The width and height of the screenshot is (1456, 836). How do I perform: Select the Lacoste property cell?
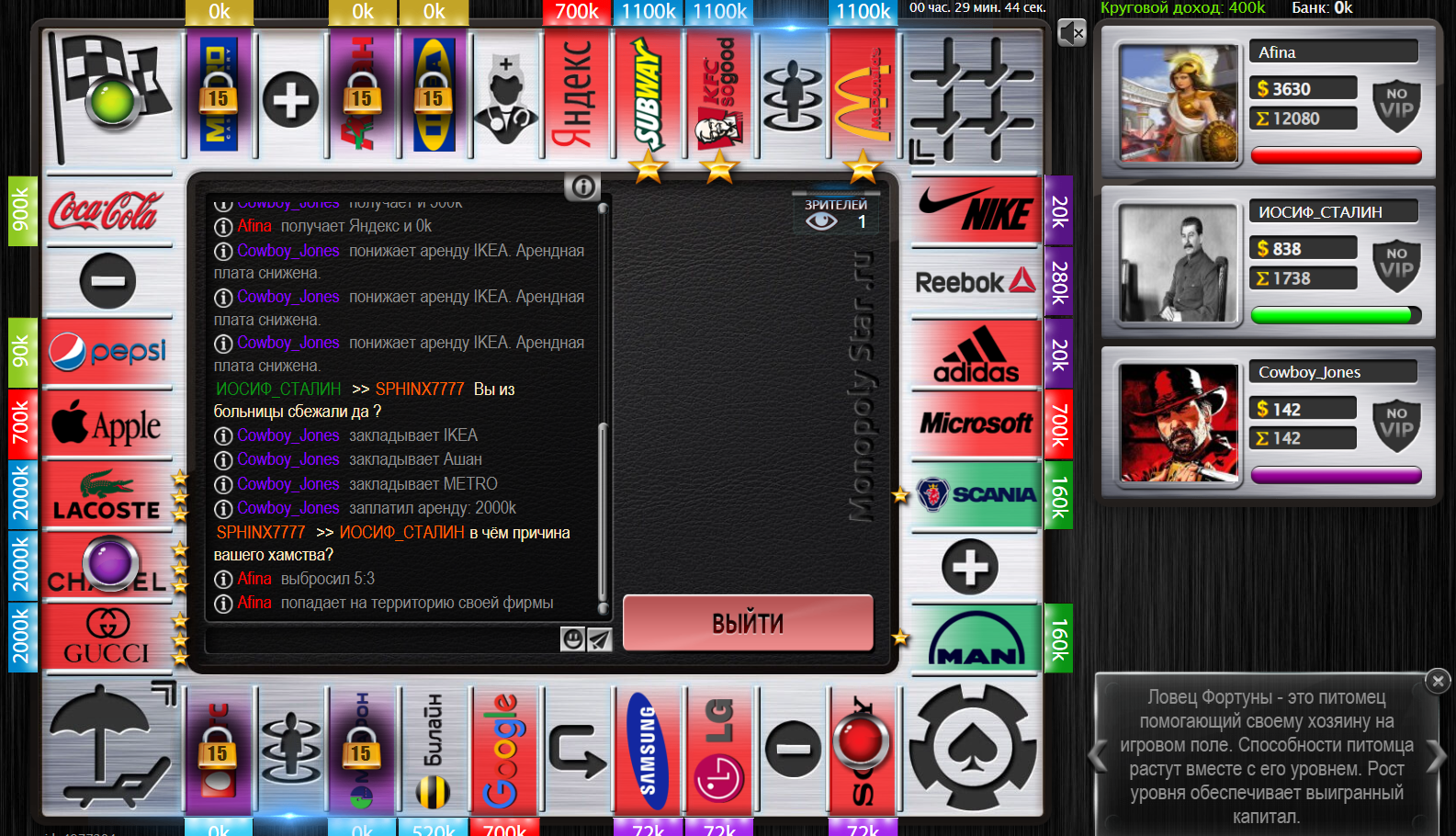[107, 495]
